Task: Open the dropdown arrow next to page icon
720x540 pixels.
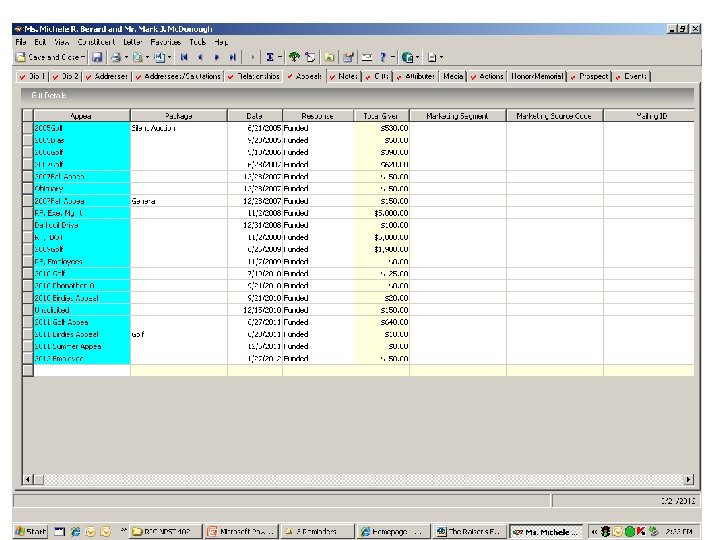Action: 441,57
